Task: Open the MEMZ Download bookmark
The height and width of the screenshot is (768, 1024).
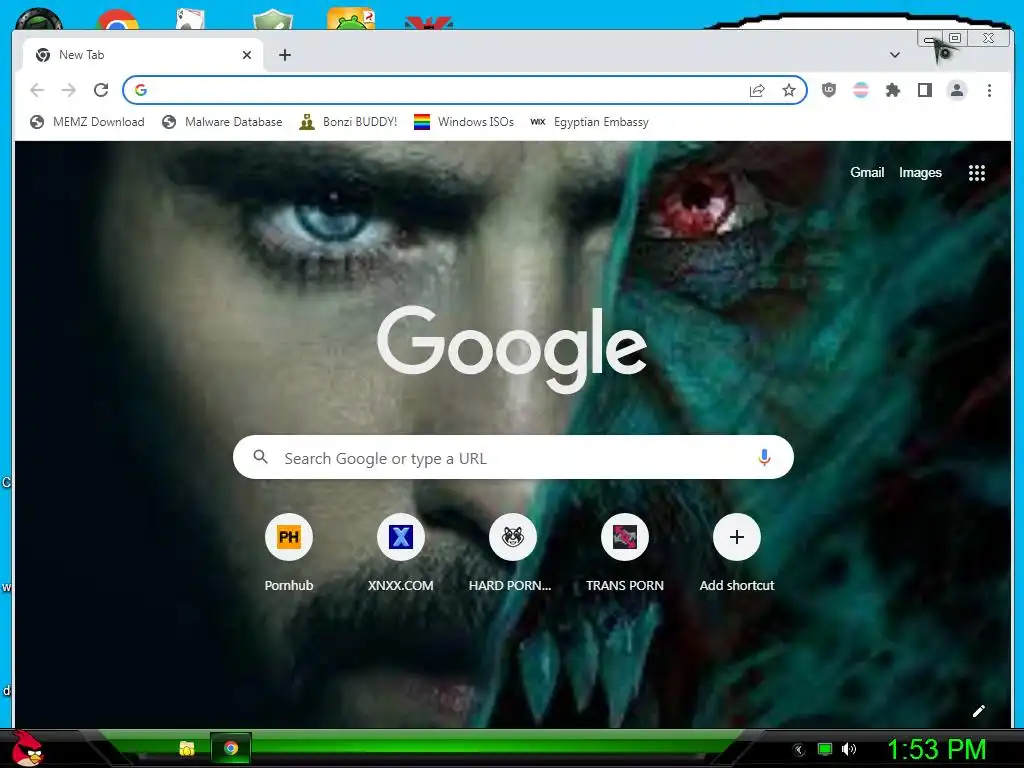Action: click(x=87, y=122)
